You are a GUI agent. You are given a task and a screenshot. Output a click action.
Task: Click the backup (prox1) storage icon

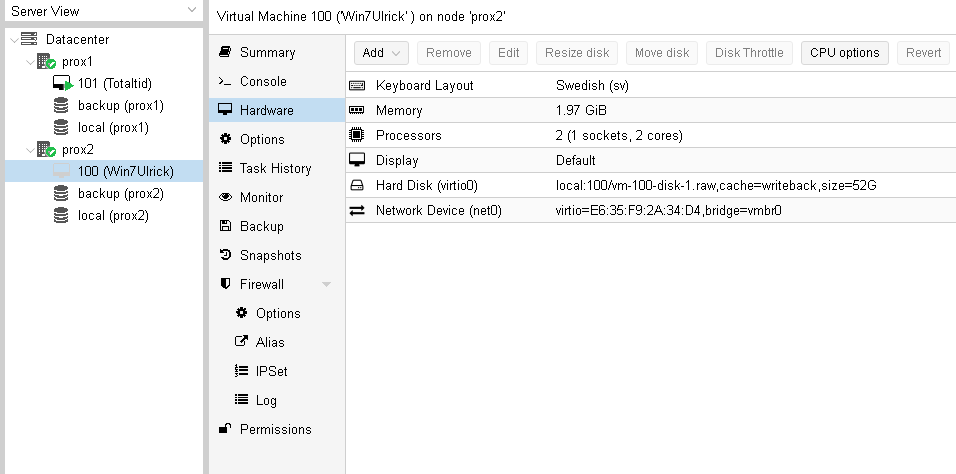pos(62,106)
